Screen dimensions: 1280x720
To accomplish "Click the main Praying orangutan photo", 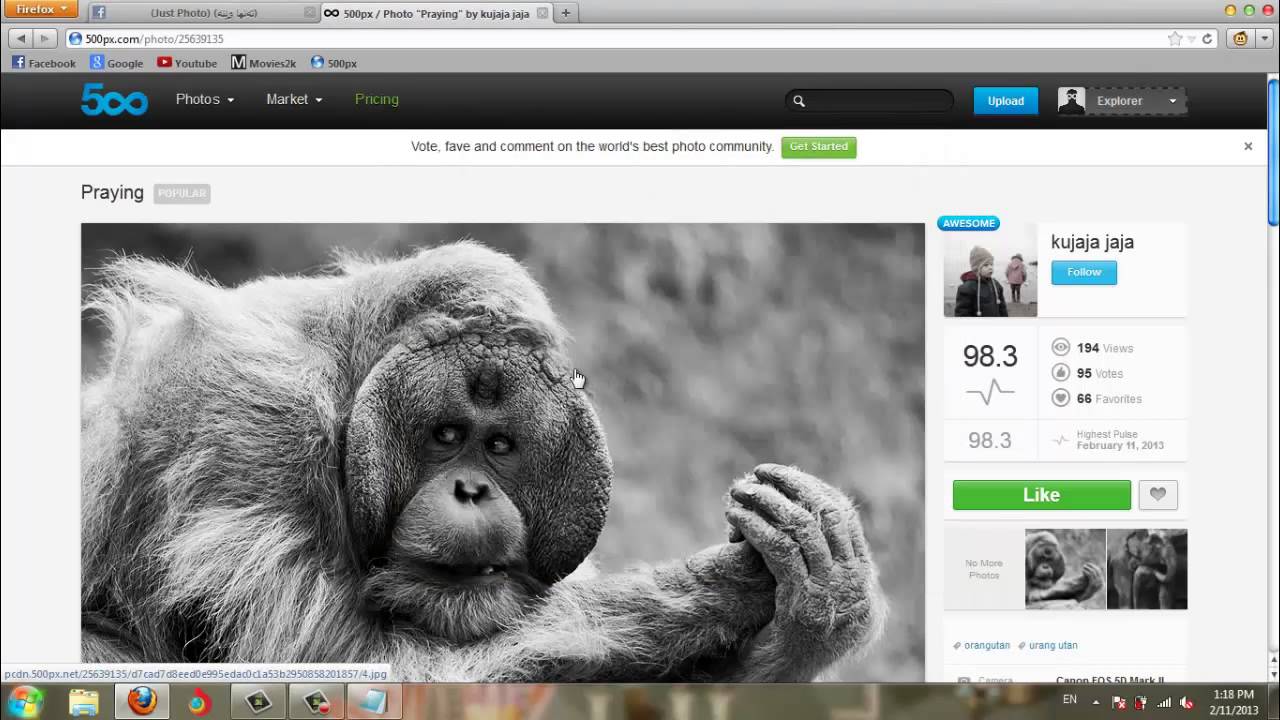I will point(503,452).
